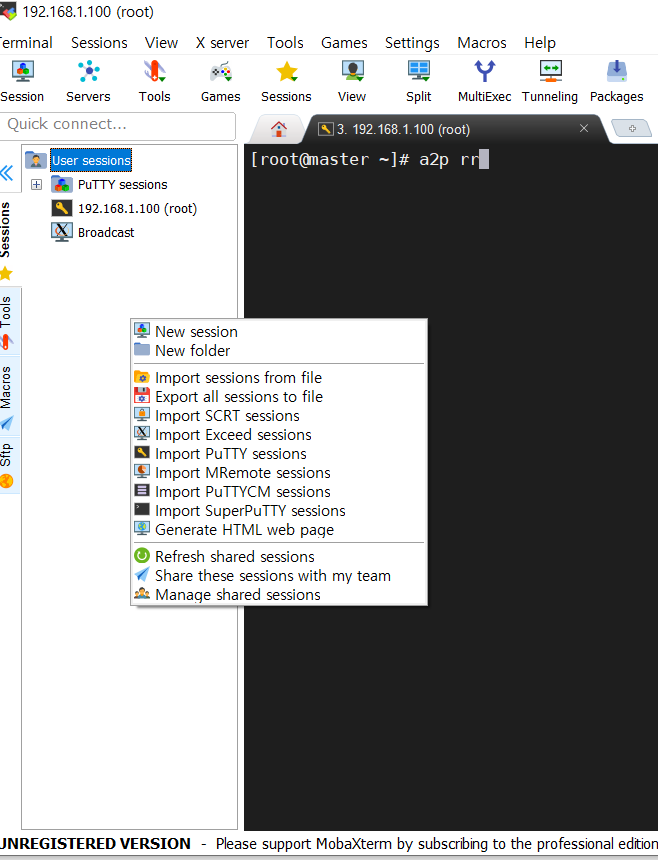Open the Sessions star sidebar tab

point(7,239)
